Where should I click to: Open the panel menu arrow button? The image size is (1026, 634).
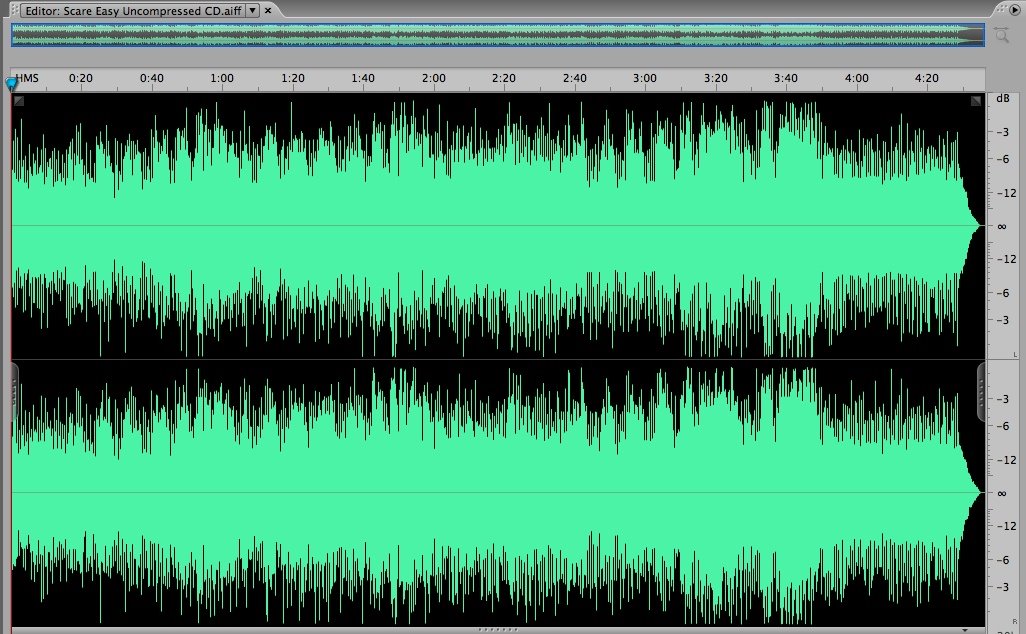coord(1016,9)
